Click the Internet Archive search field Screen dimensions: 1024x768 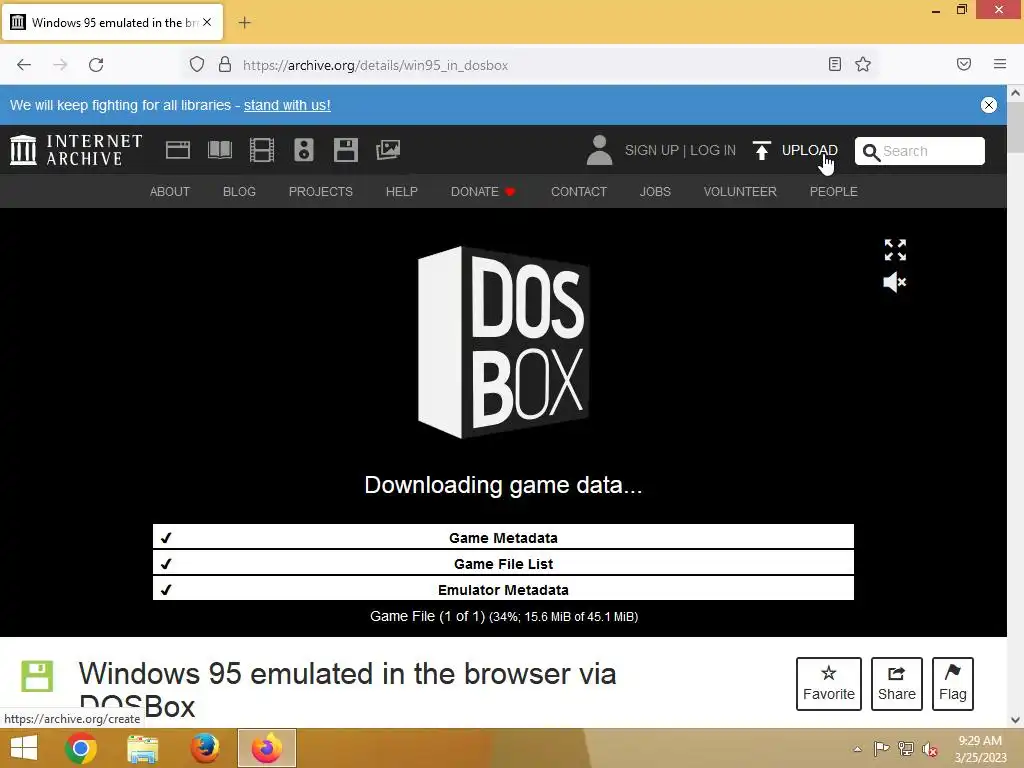pyautogui.click(x=920, y=152)
